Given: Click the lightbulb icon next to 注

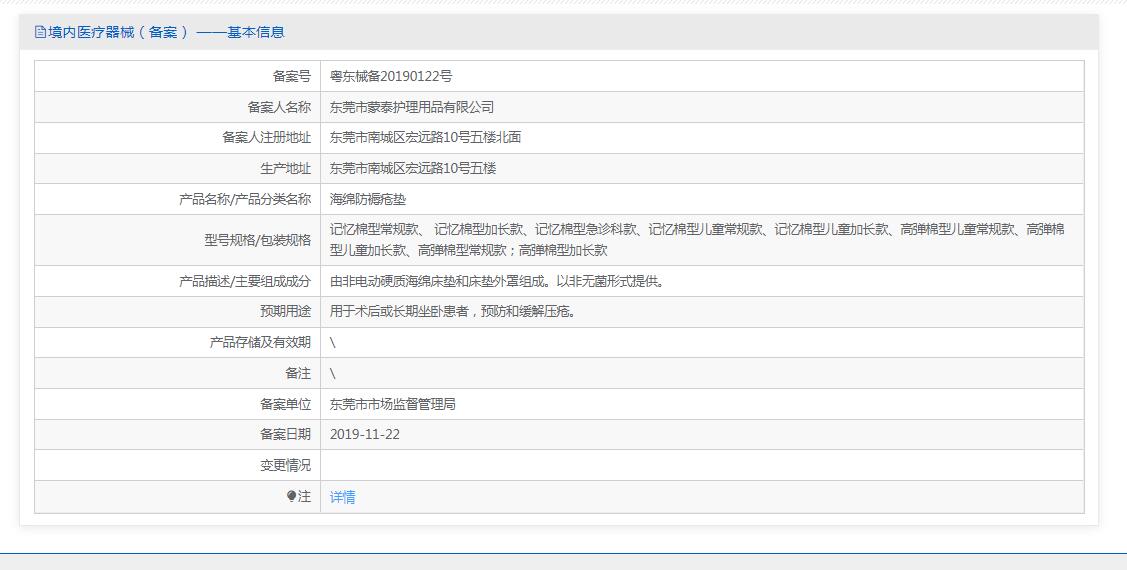Looking at the screenshot, I should coord(291,496).
